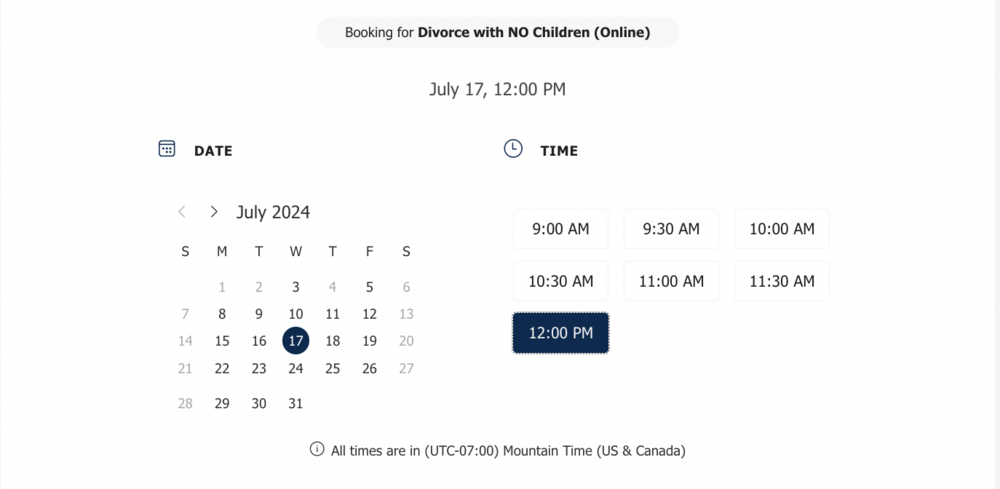This screenshot has height=489, width=1000.
Task: Click the July 2024 month heading
Action: pyautogui.click(x=273, y=212)
